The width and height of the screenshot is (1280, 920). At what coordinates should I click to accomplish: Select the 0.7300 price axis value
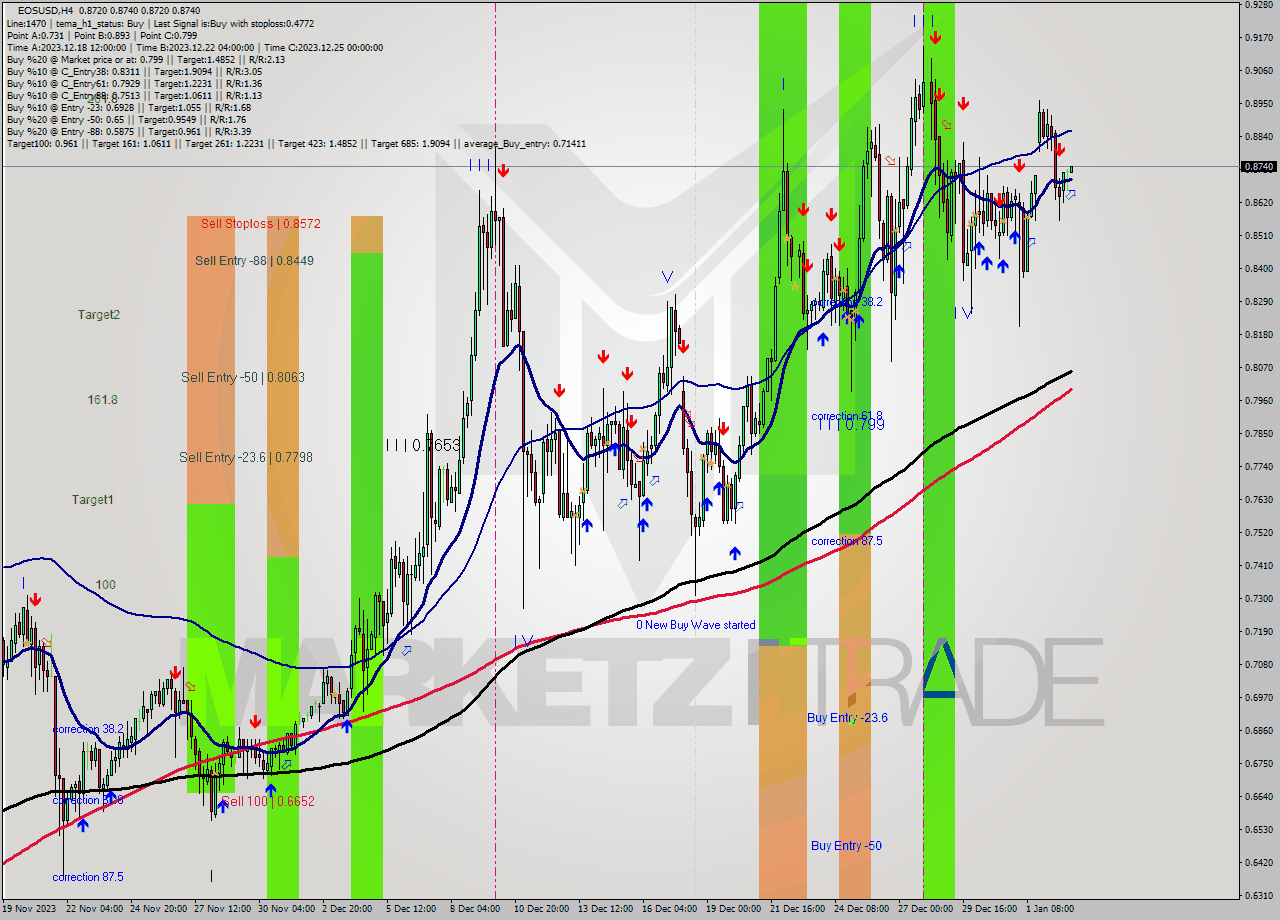[x=1259, y=598]
